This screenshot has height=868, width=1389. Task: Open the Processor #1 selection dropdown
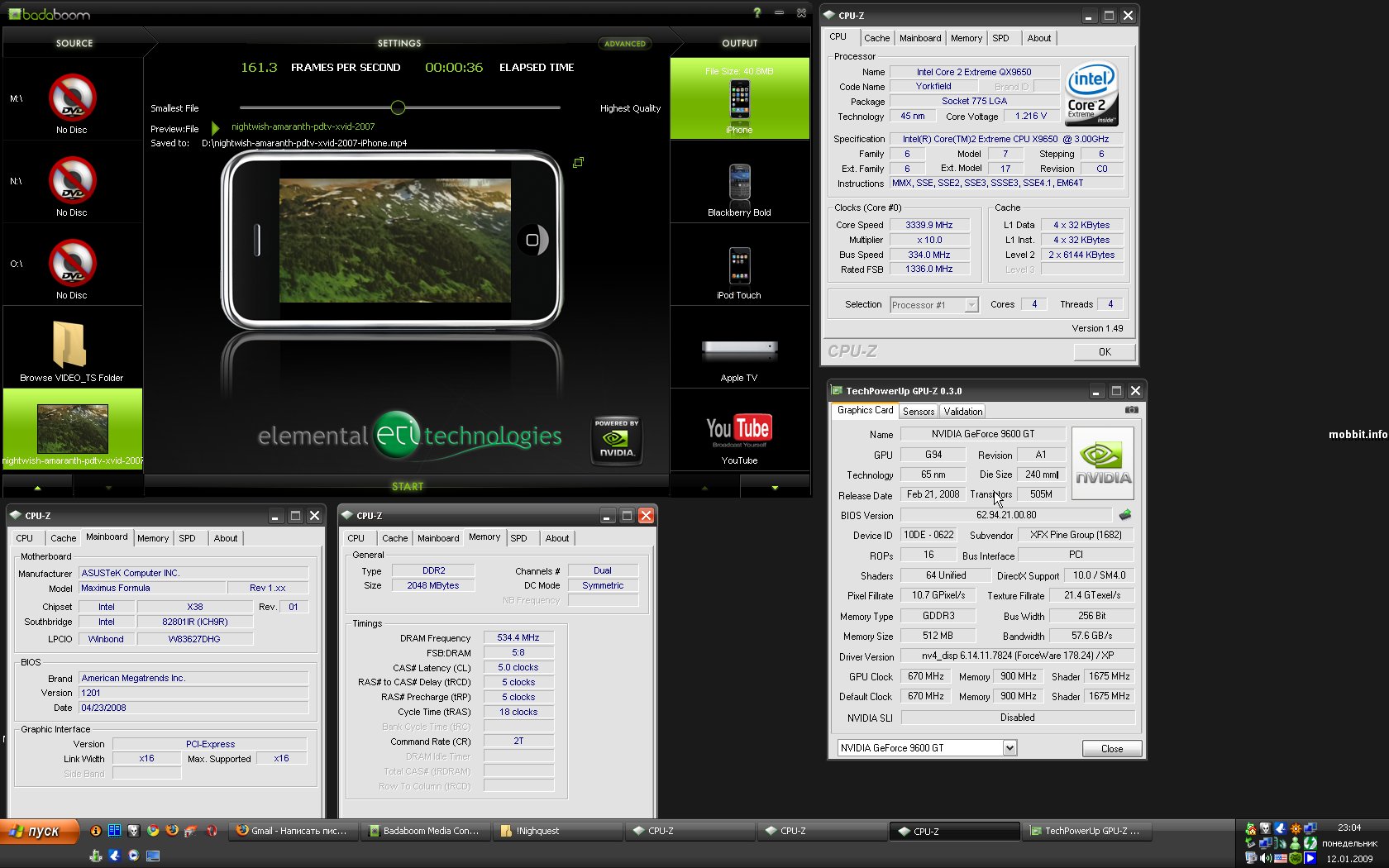click(x=971, y=305)
